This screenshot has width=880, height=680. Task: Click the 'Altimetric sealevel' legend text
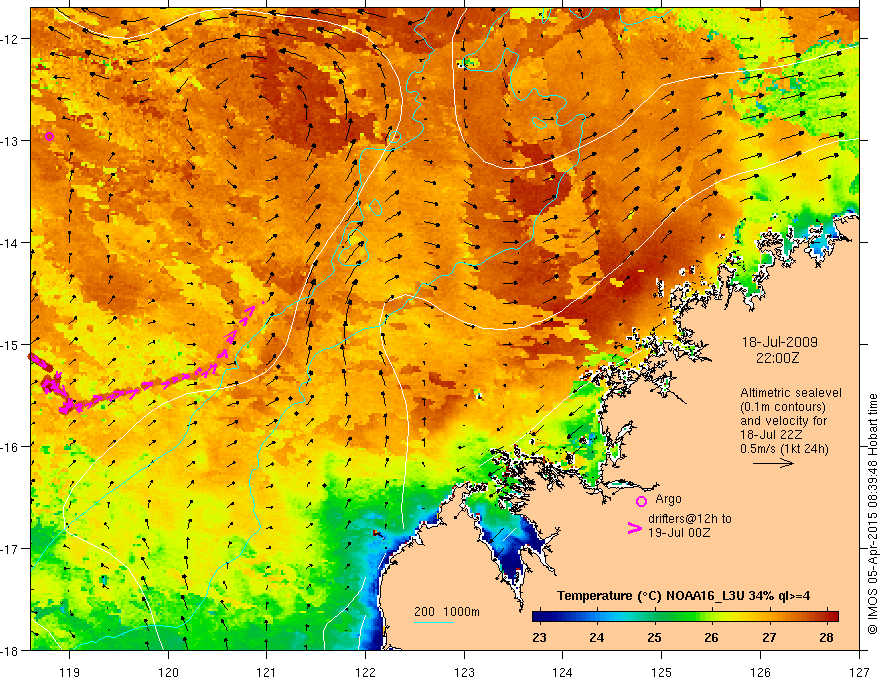pyautogui.click(x=791, y=393)
